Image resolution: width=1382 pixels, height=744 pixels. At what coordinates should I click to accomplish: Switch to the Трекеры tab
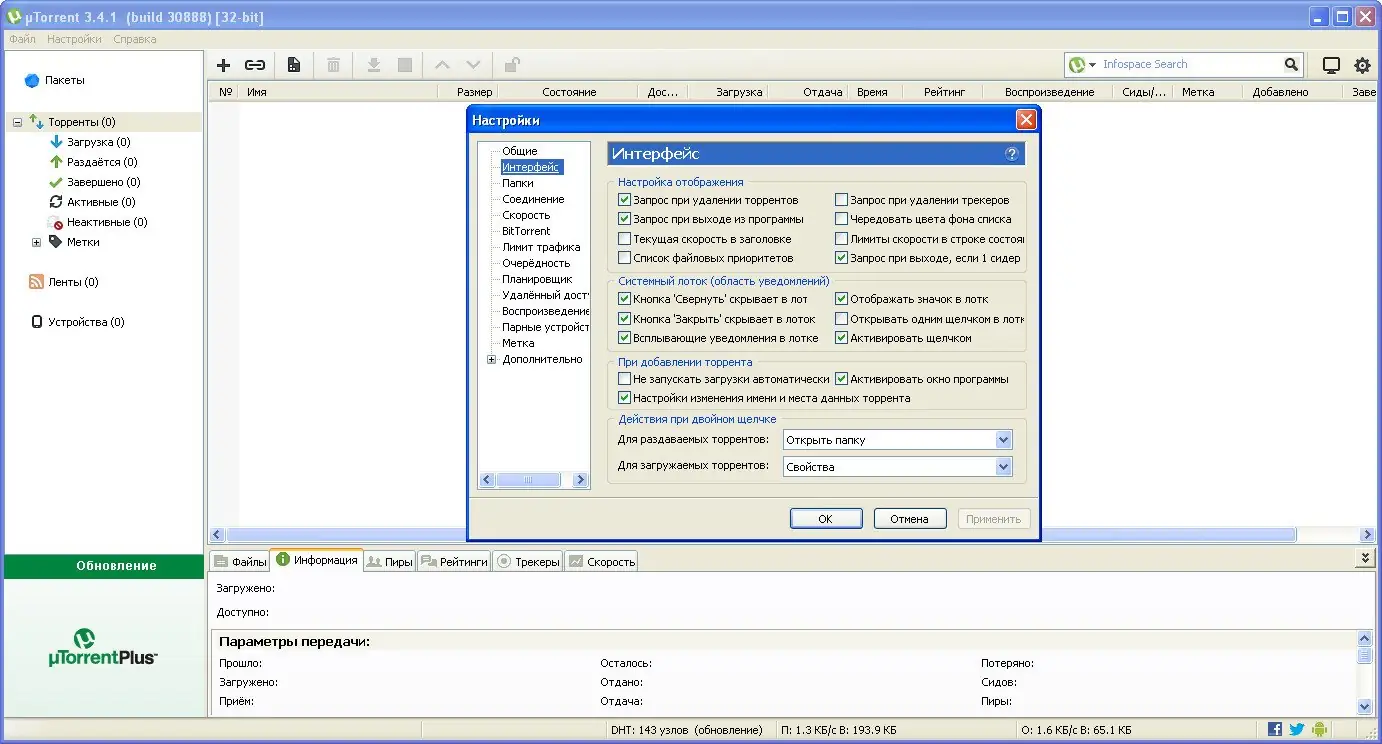click(x=528, y=562)
